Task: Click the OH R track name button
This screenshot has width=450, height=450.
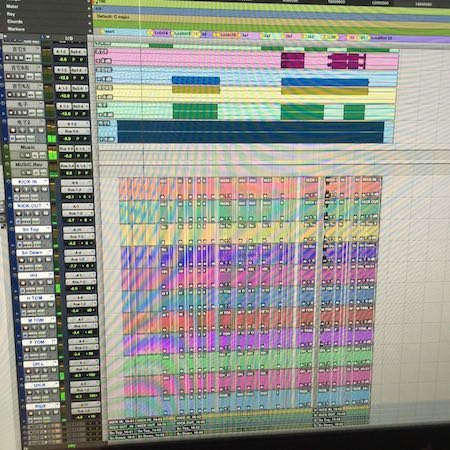Action: coord(41,385)
